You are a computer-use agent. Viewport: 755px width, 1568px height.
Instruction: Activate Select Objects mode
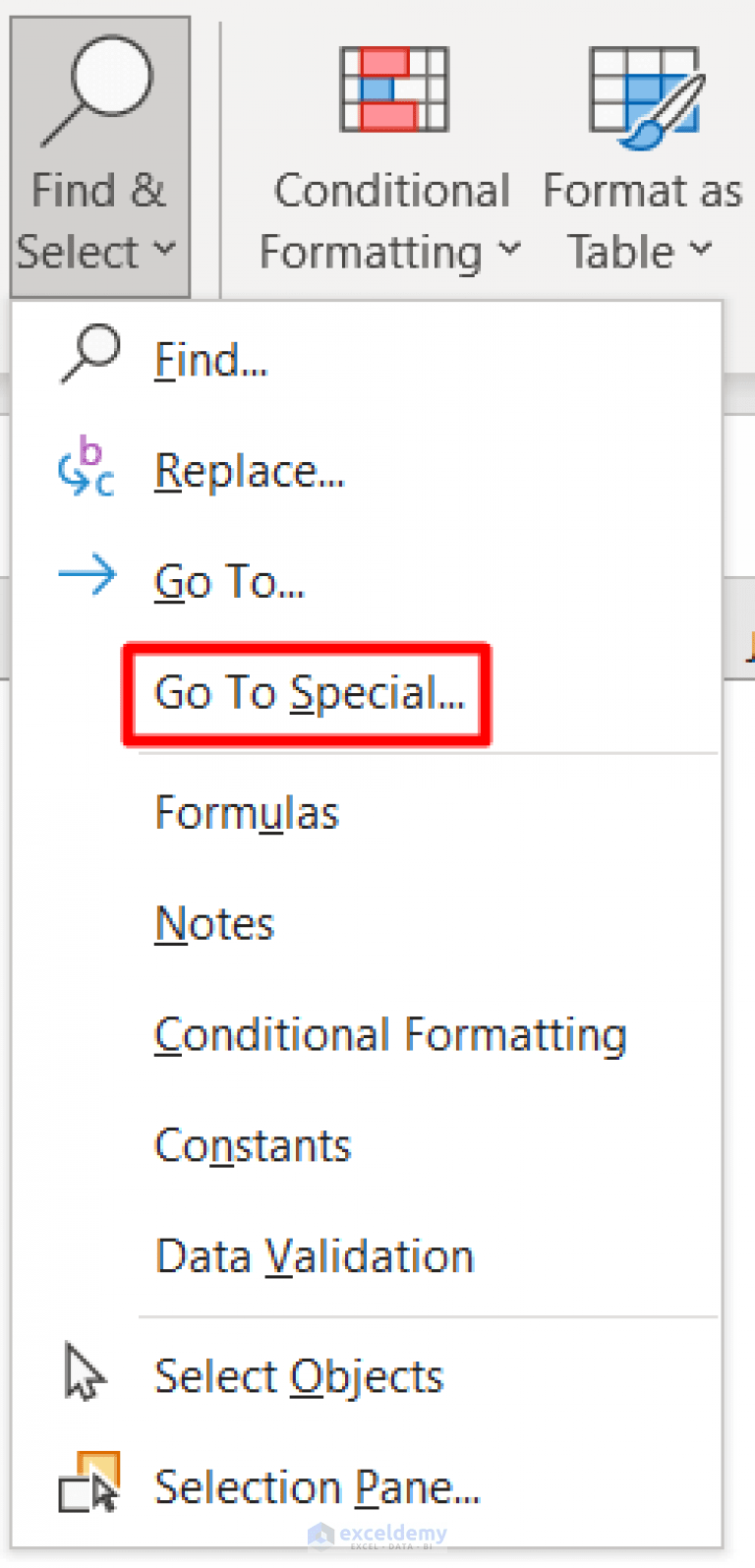coord(298,1376)
